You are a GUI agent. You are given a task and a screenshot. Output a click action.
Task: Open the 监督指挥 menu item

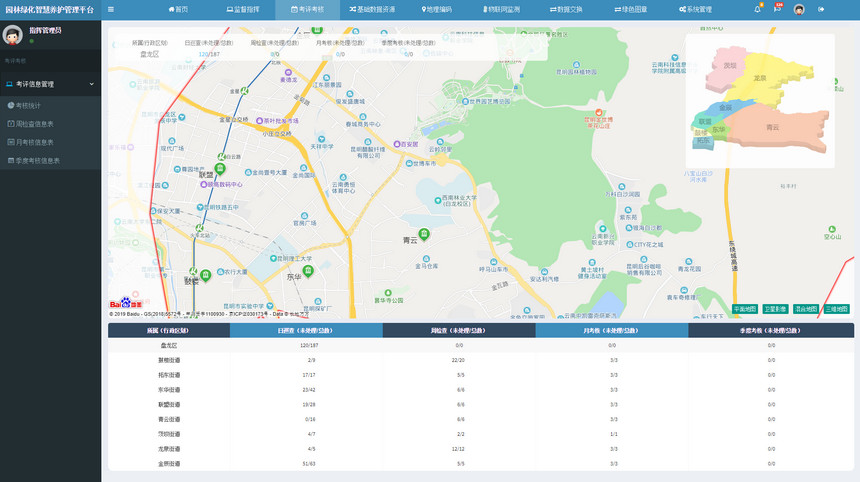tap(242, 9)
